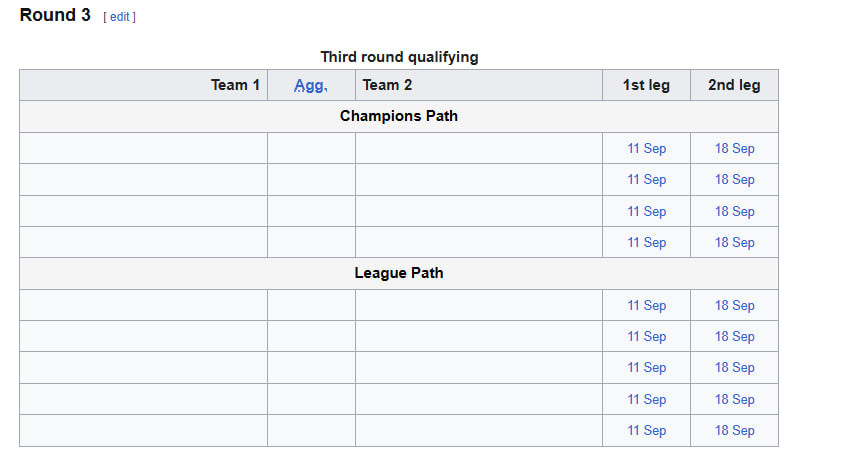
Task: Select 11 Sep in second Champions Path row
Action: [646, 180]
